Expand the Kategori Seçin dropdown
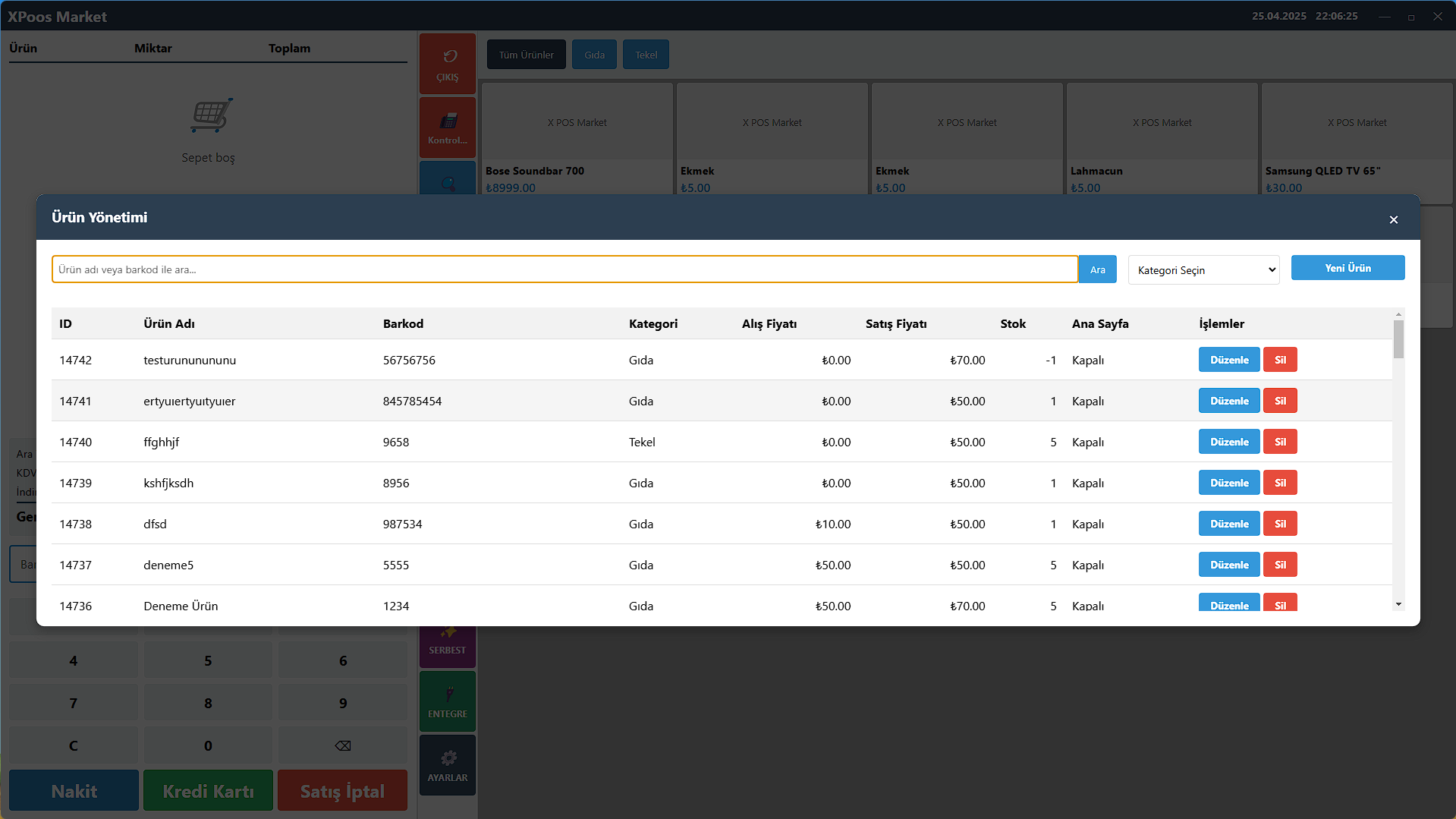 (x=1203, y=270)
